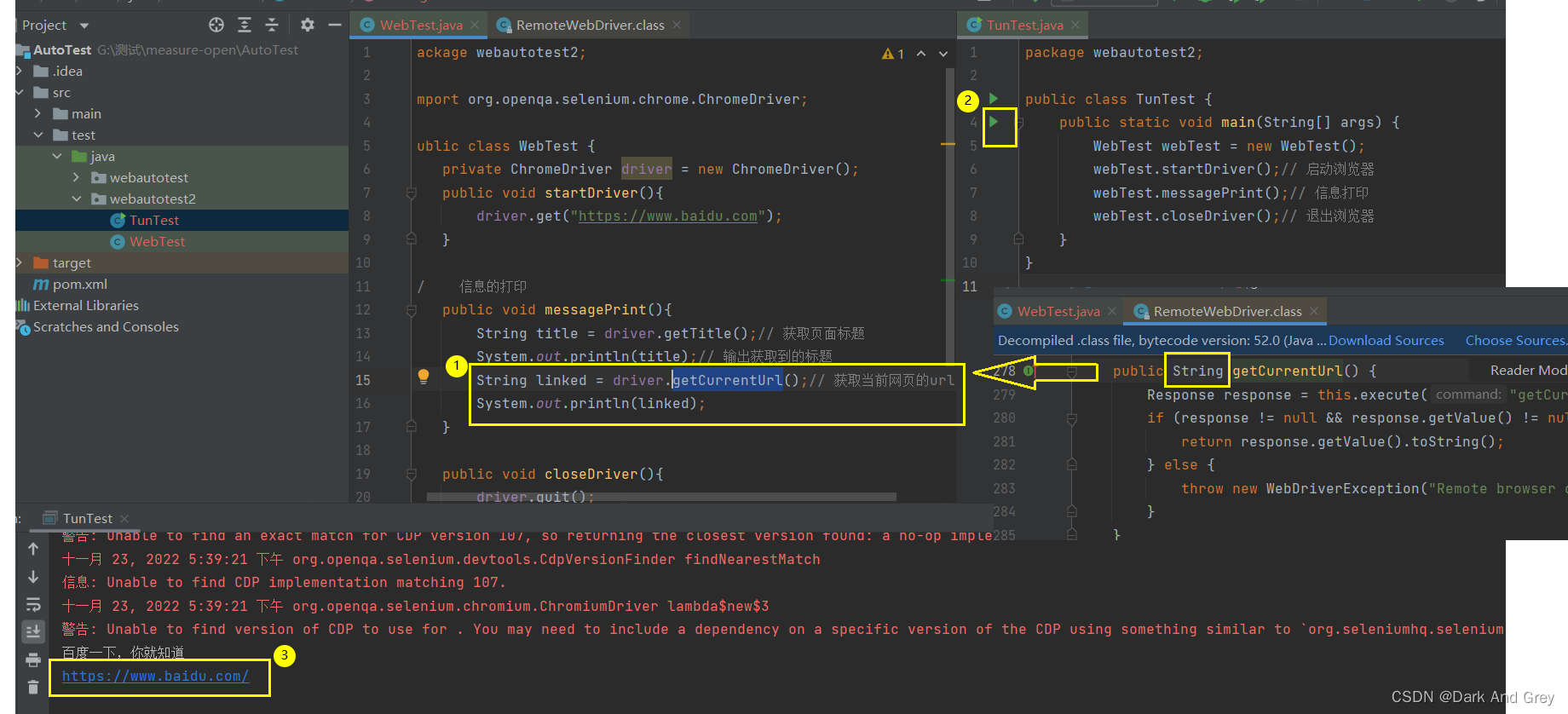The image size is (1568, 714).
Task: Collapse all nodes in Project panel
Action: tap(272, 26)
